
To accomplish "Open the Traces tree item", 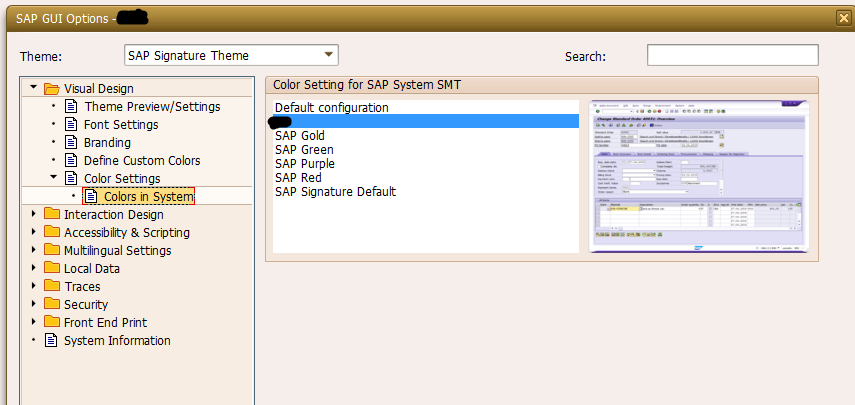I will pos(82,286).
